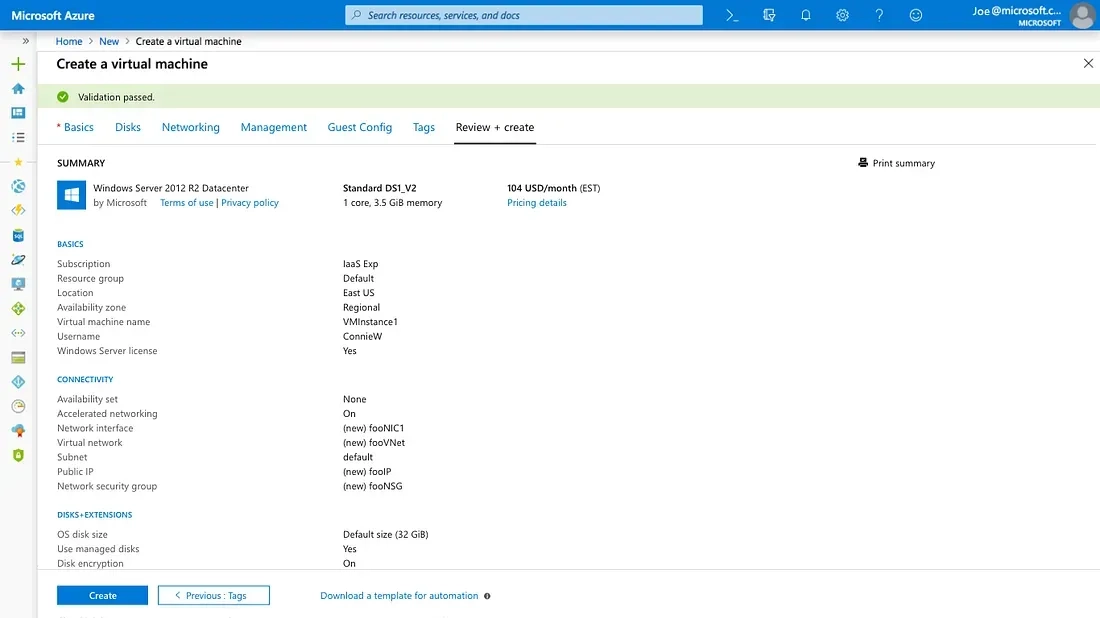This screenshot has width=1100, height=618.
Task: Open the Dashboard icon in the sidebar
Action: pos(18,113)
